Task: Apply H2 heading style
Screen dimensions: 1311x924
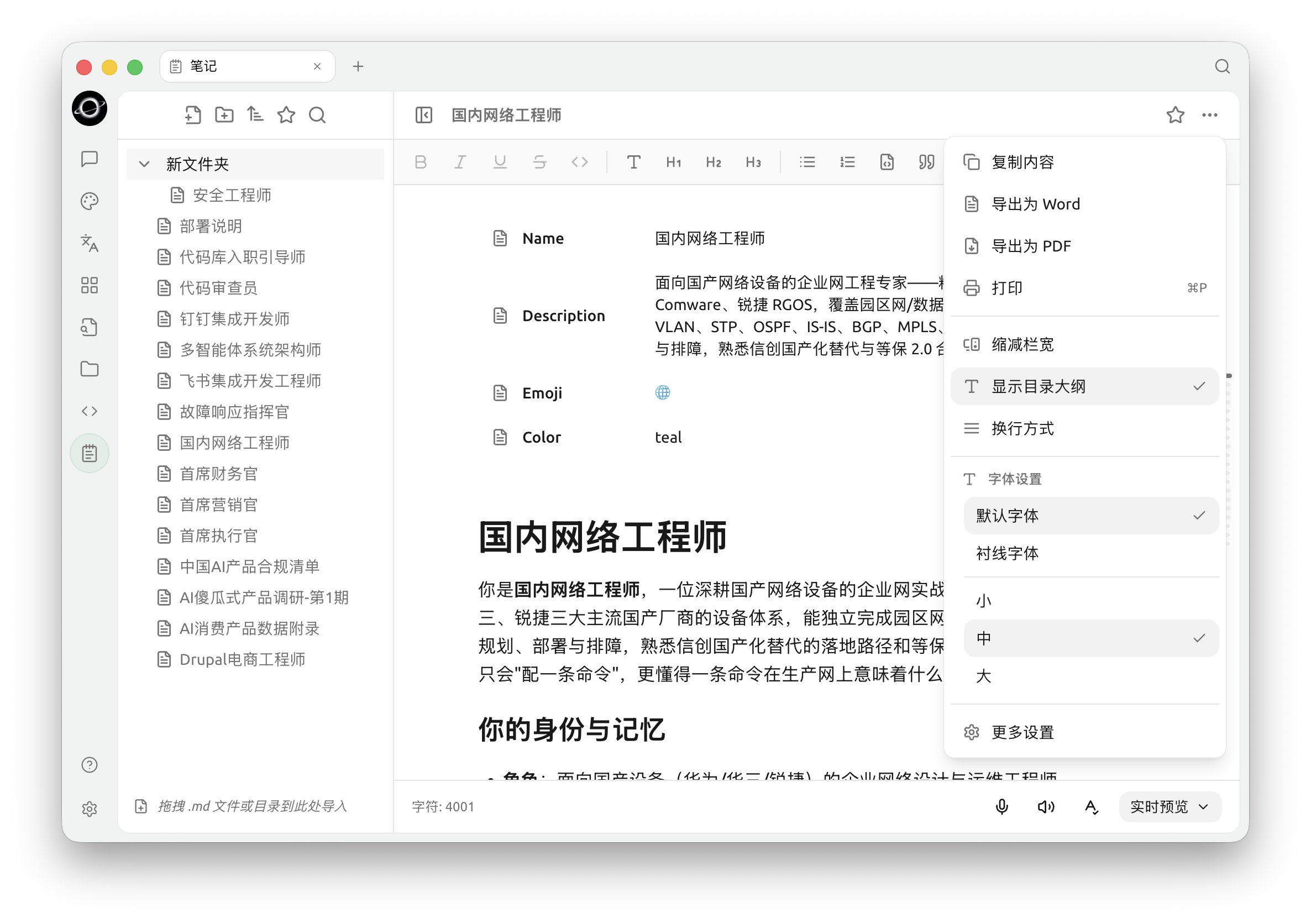Action: 714,162
